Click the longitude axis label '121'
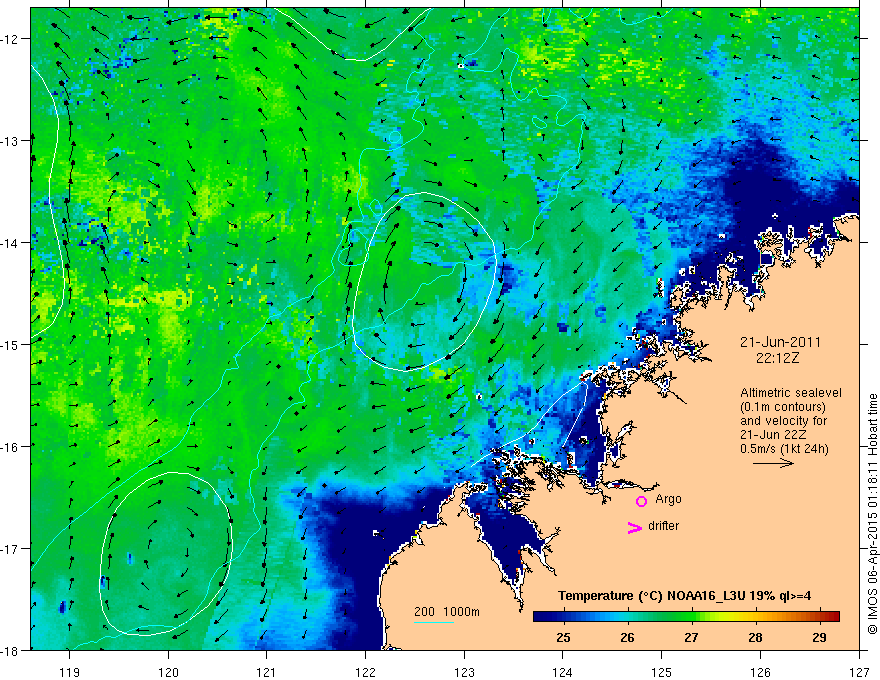This screenshot has height=680, width=880. (267, 672)
